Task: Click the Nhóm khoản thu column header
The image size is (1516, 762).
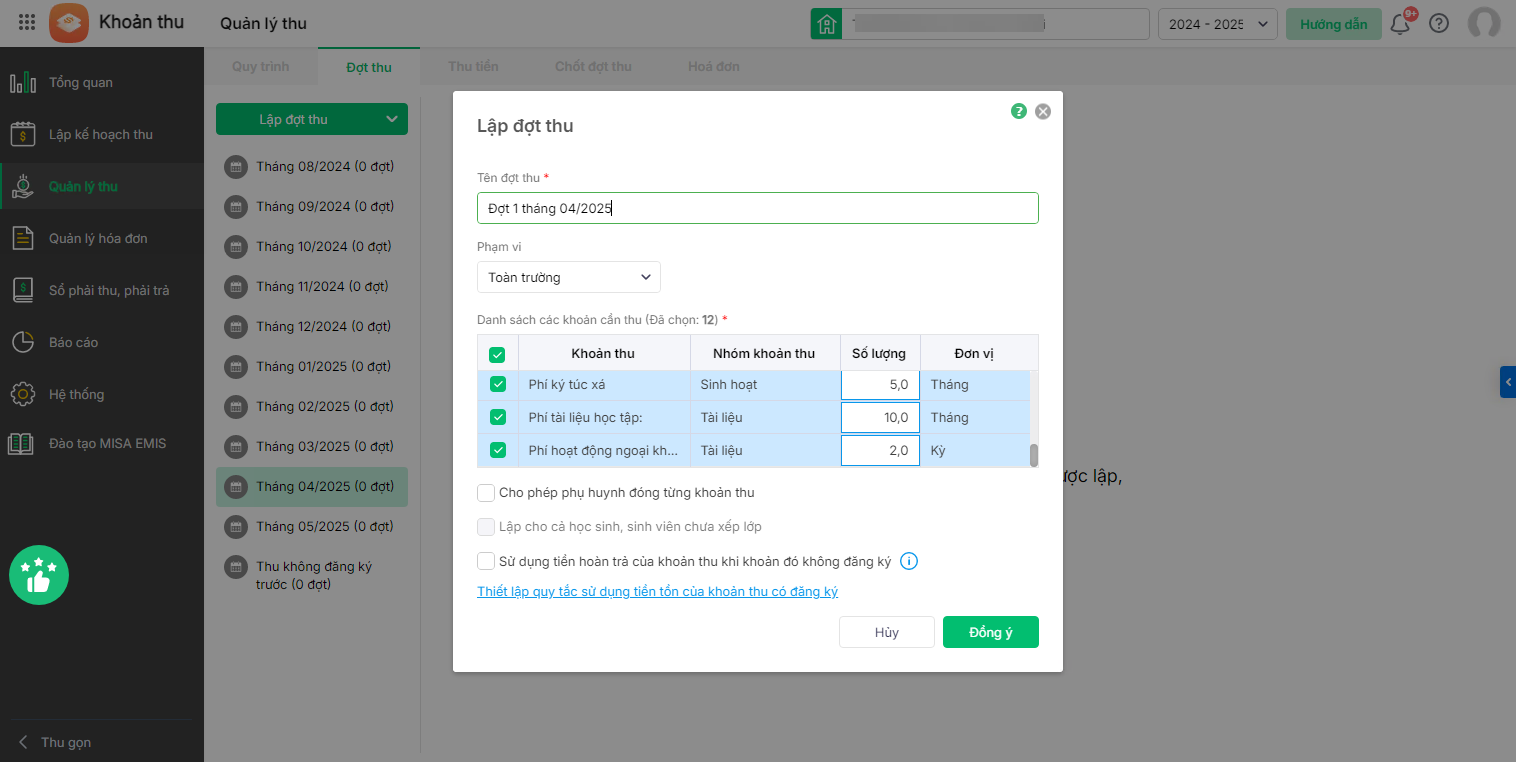Action: click(x=764, y=353)
